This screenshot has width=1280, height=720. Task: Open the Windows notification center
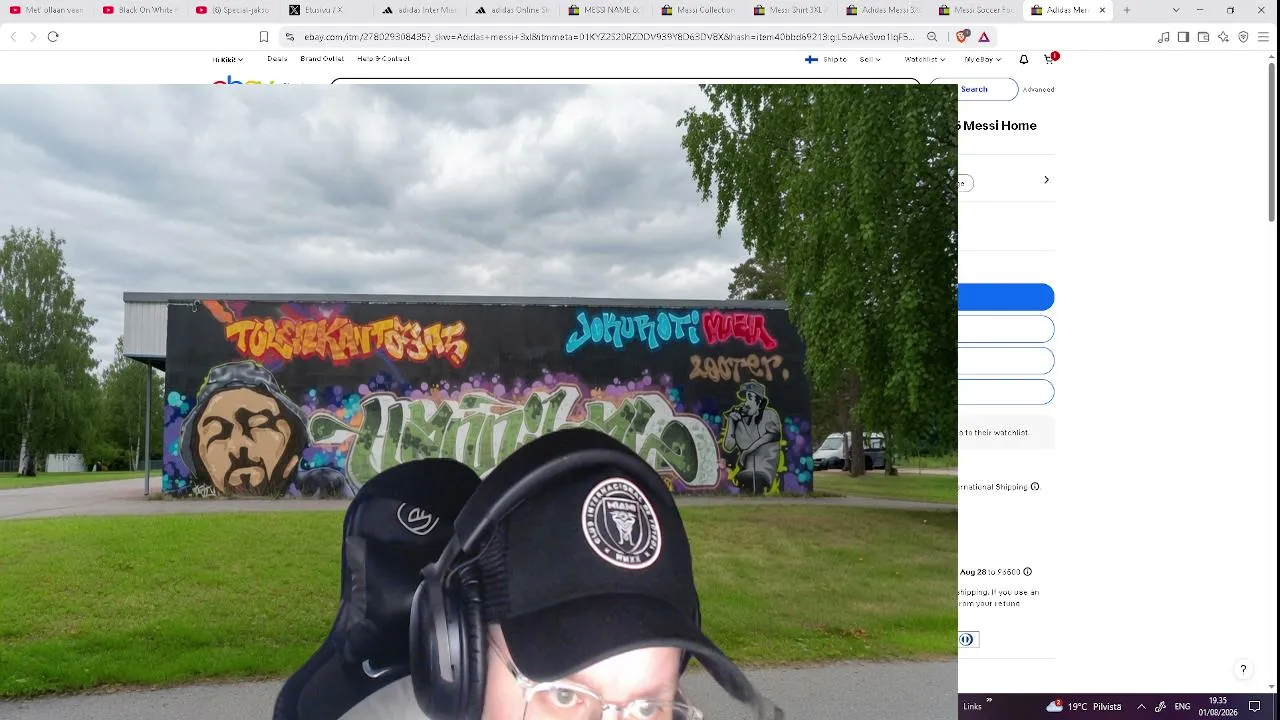pyautogui.click(x=1255, y=706)
